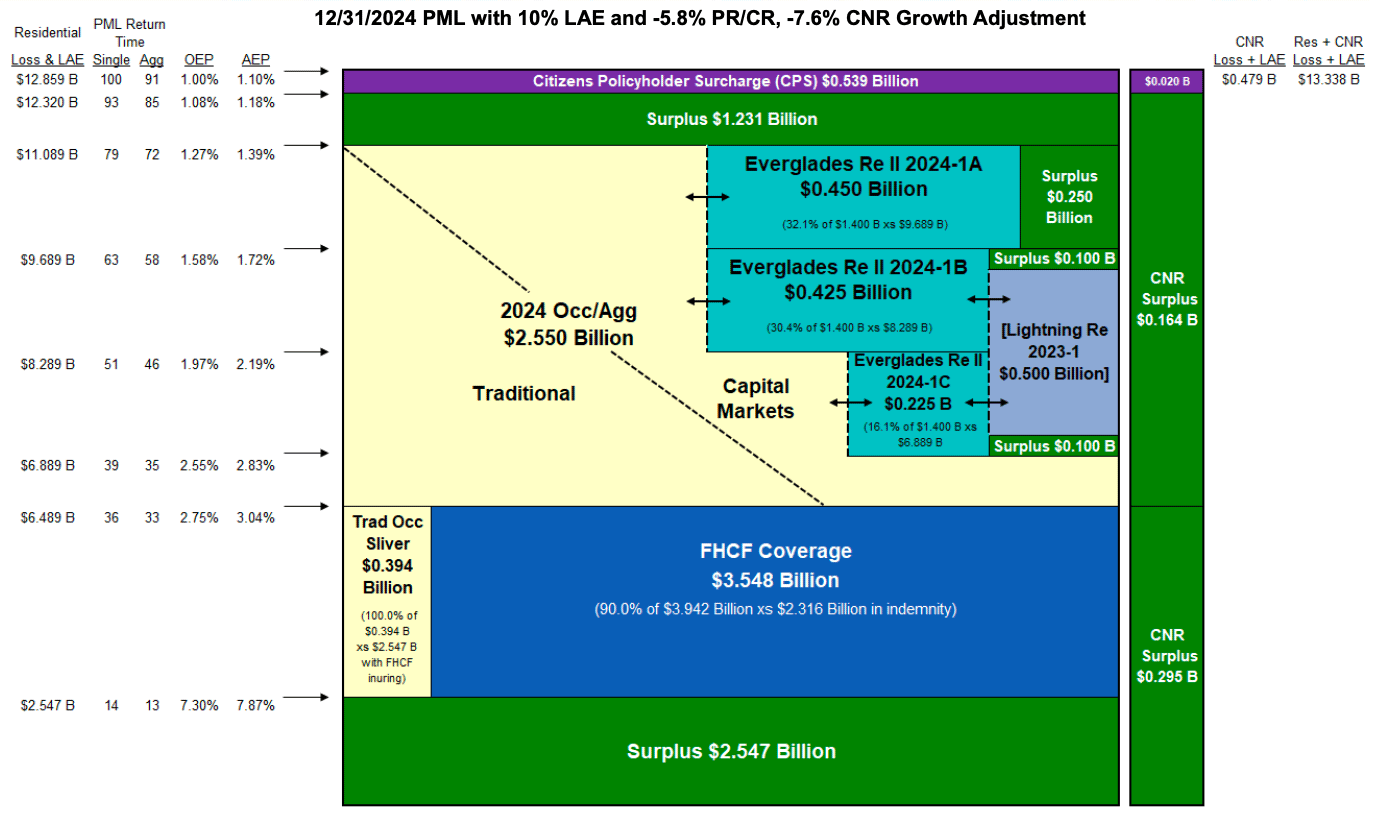Image resolution: width=1386 pixels, height=826 pixels.
Task: Select the Everglades Re II 2024-1C block
Action: (918, 403)
